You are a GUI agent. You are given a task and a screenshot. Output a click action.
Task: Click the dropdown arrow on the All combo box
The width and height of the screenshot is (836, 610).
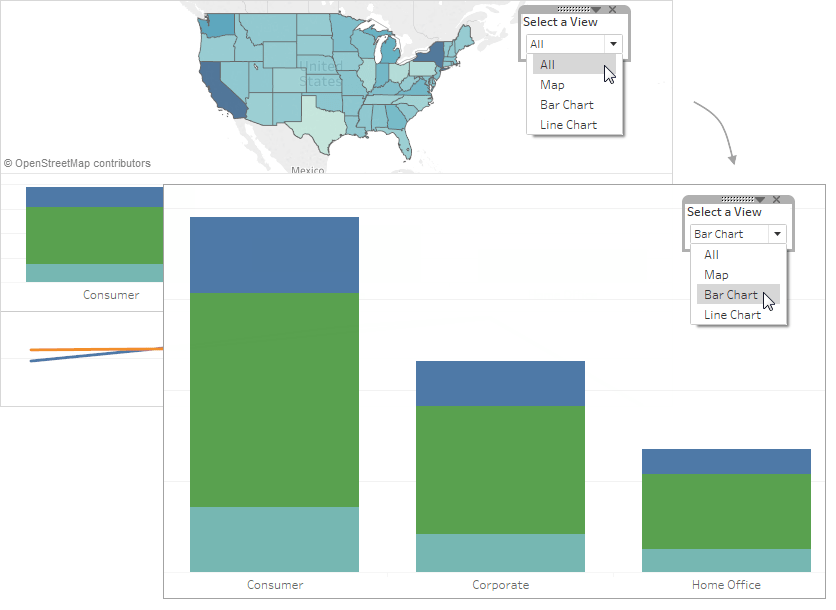[613, 44]
